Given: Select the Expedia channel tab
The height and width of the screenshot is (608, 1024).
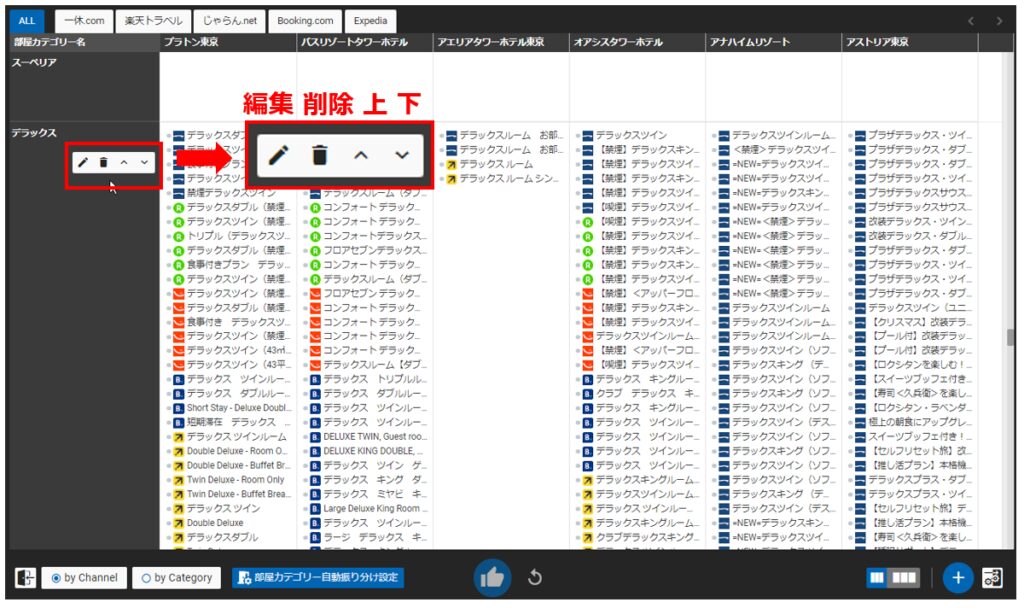Looking at the screenshot, I should click(371, 20).
